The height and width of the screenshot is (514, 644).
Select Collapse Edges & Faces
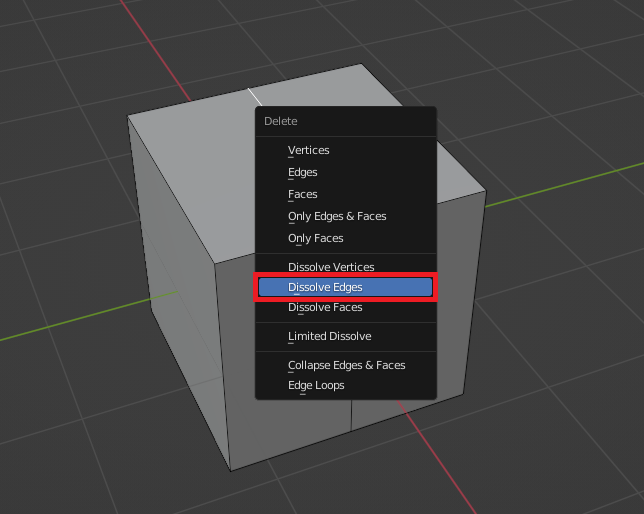click(x=345, y=365)
